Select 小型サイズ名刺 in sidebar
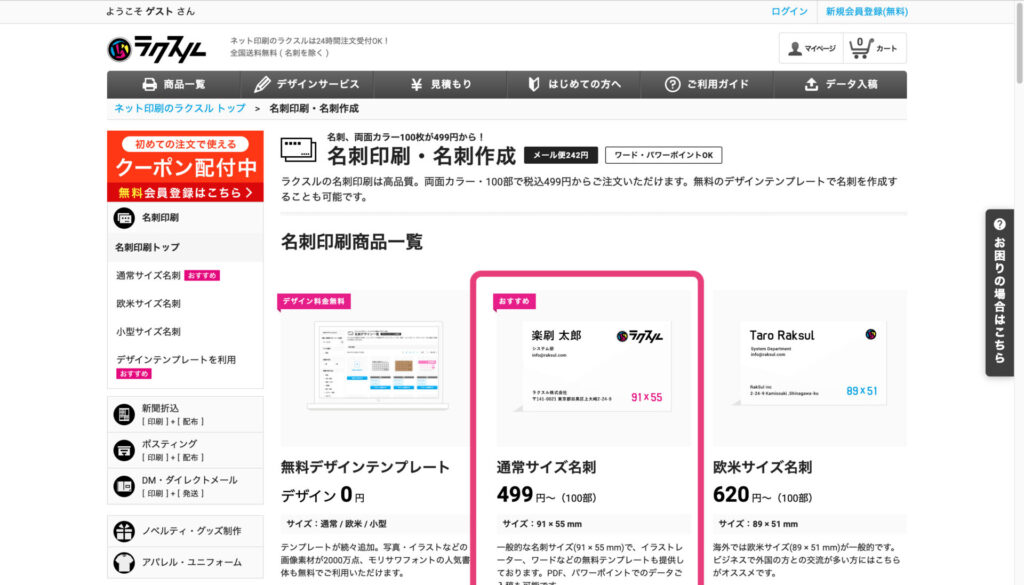 pyautogui.click(x=148, y=332)
